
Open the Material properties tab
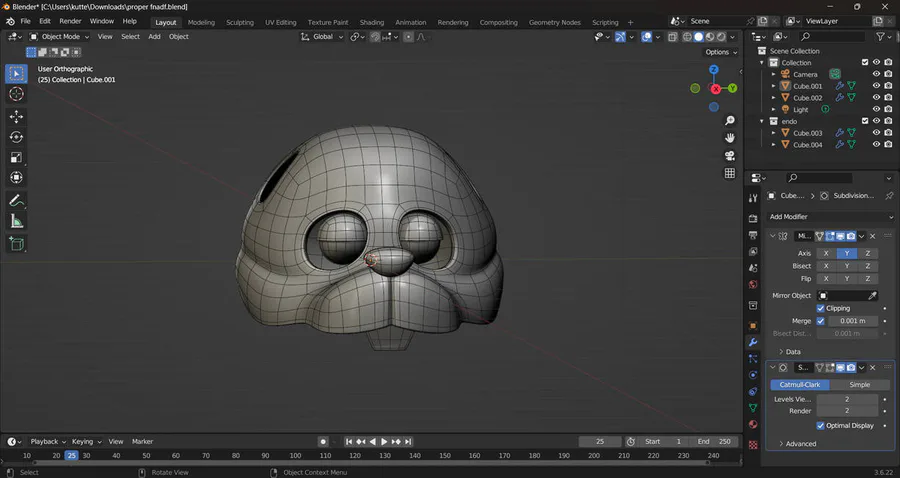point(753,425)
